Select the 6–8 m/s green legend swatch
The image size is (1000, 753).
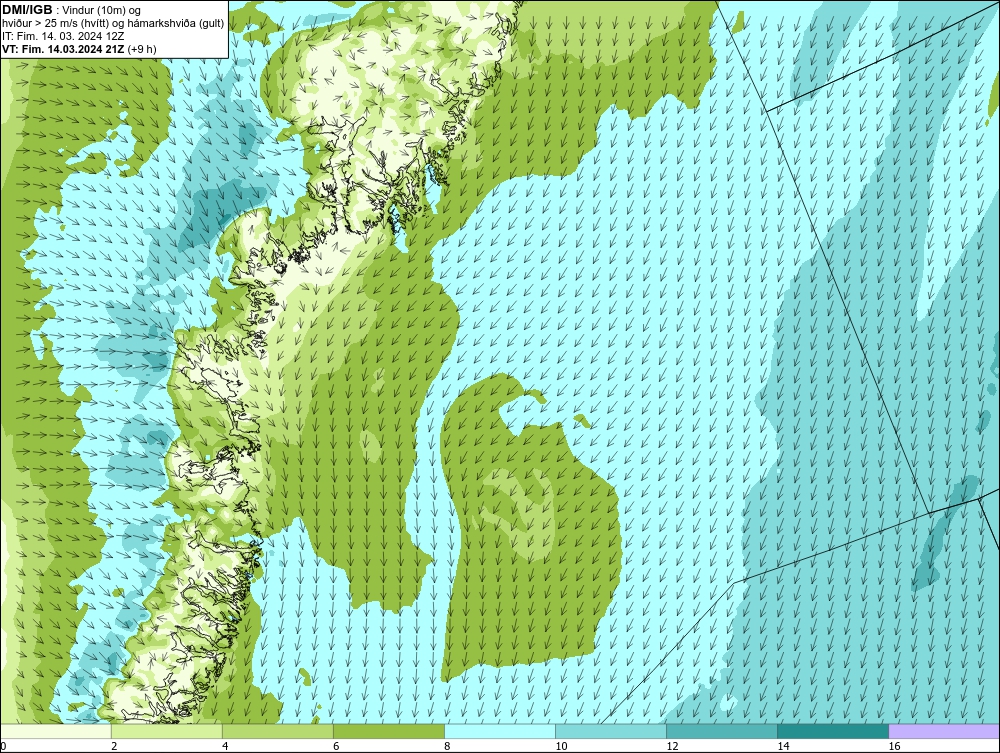coord(388,731)
